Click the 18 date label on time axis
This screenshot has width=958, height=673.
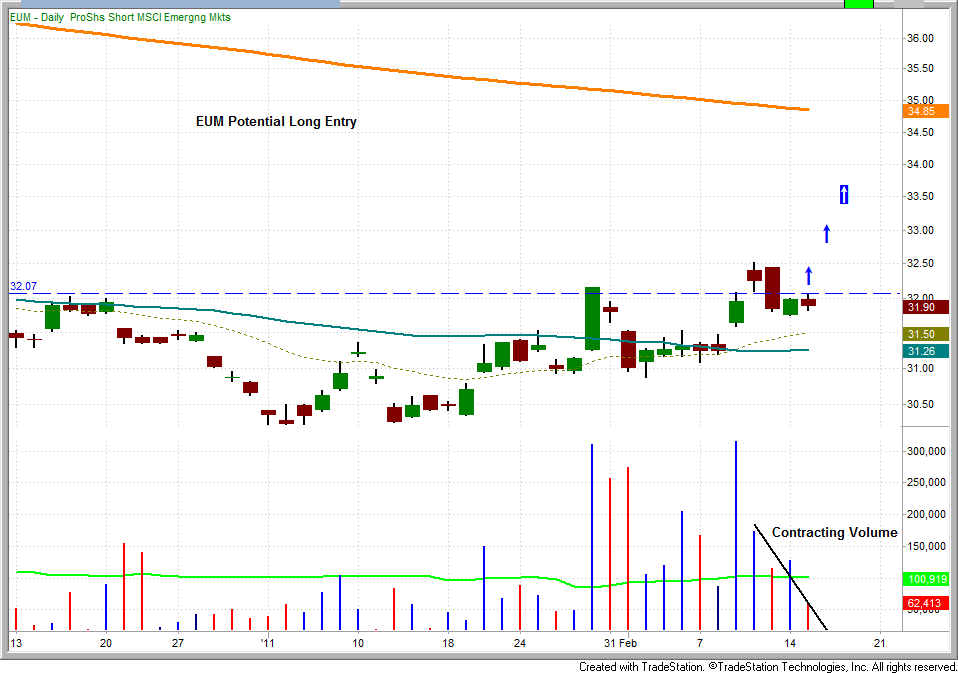pos(448,643)
